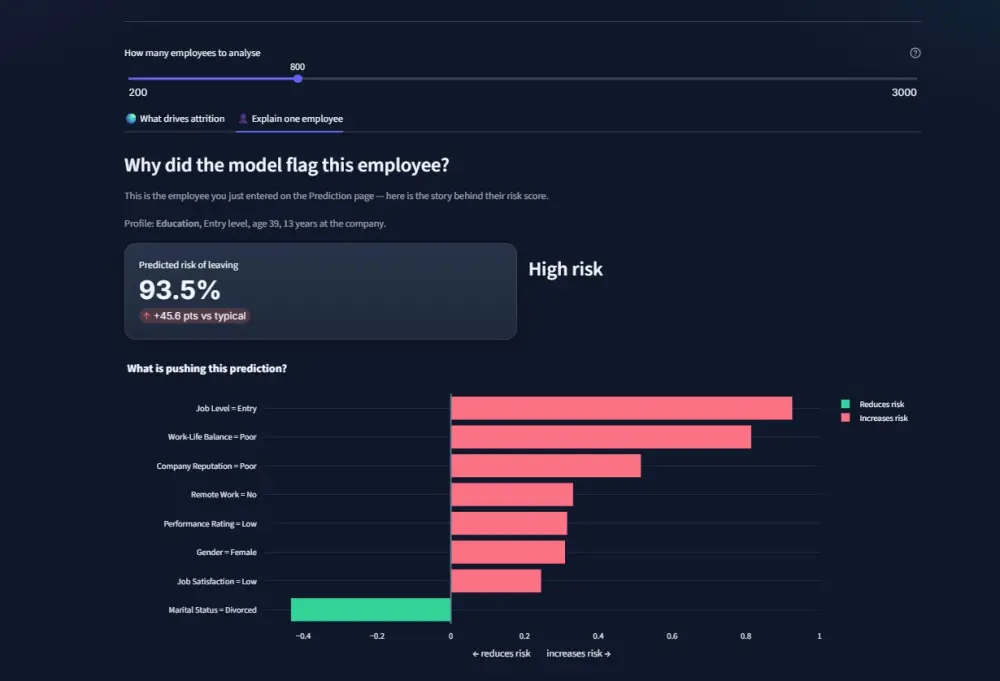
Task: Click the 'How many employees to analyse' label
Action: (x=192, y=53)
